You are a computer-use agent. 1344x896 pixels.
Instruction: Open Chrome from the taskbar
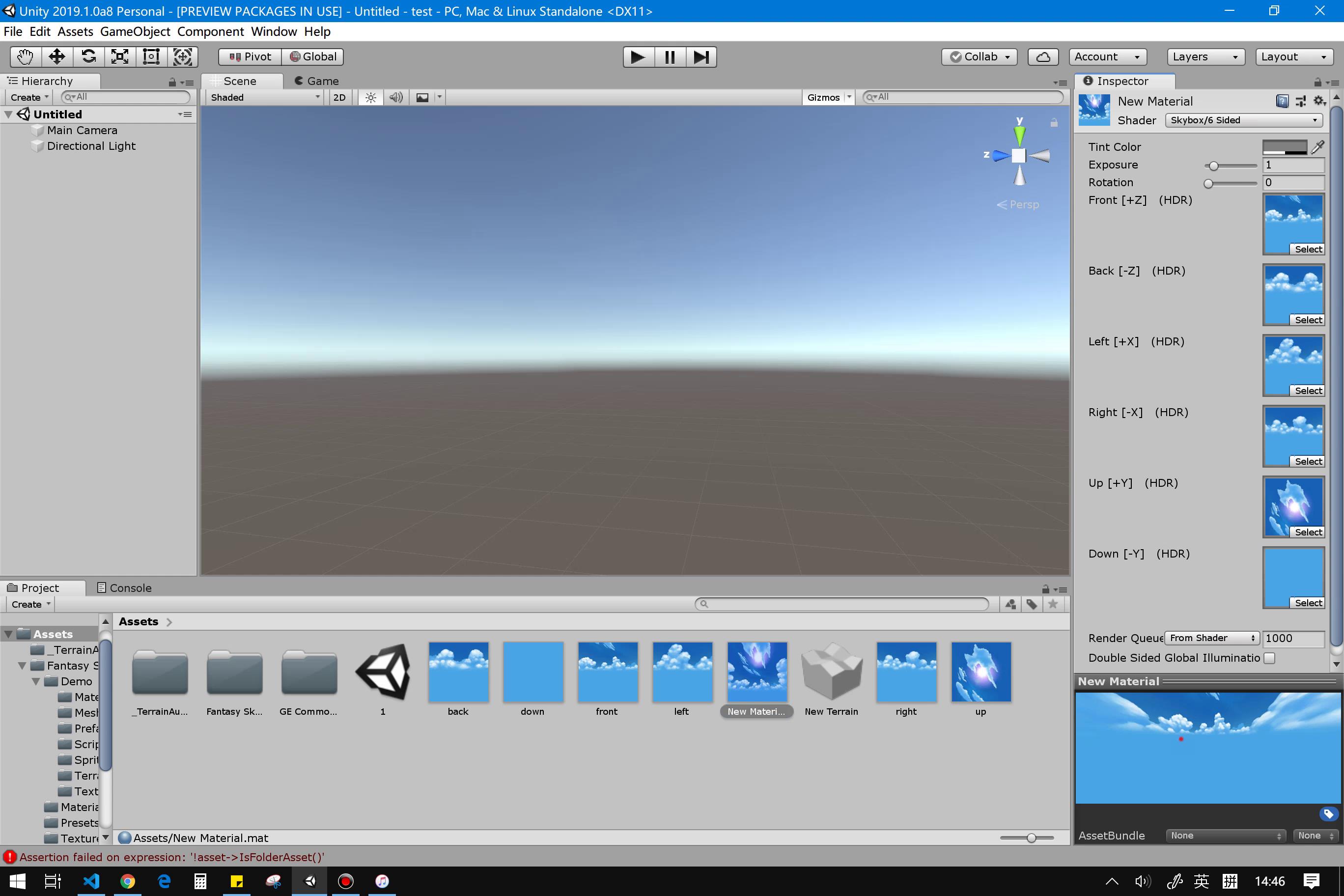pos(127,881)
